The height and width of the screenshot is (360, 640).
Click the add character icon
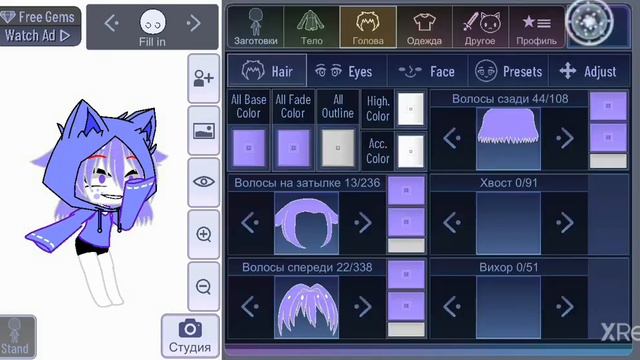tap(203, 78)
